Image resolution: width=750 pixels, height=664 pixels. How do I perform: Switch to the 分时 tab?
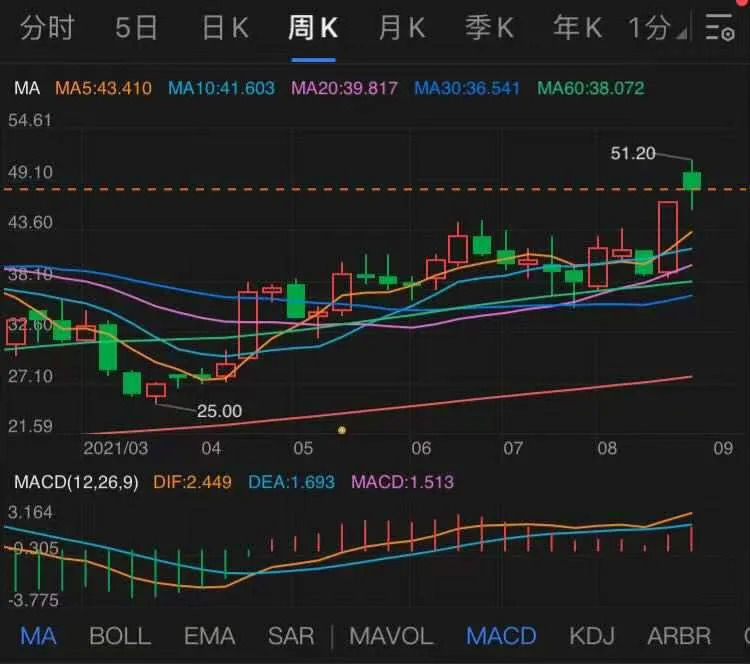coord(47,27)
